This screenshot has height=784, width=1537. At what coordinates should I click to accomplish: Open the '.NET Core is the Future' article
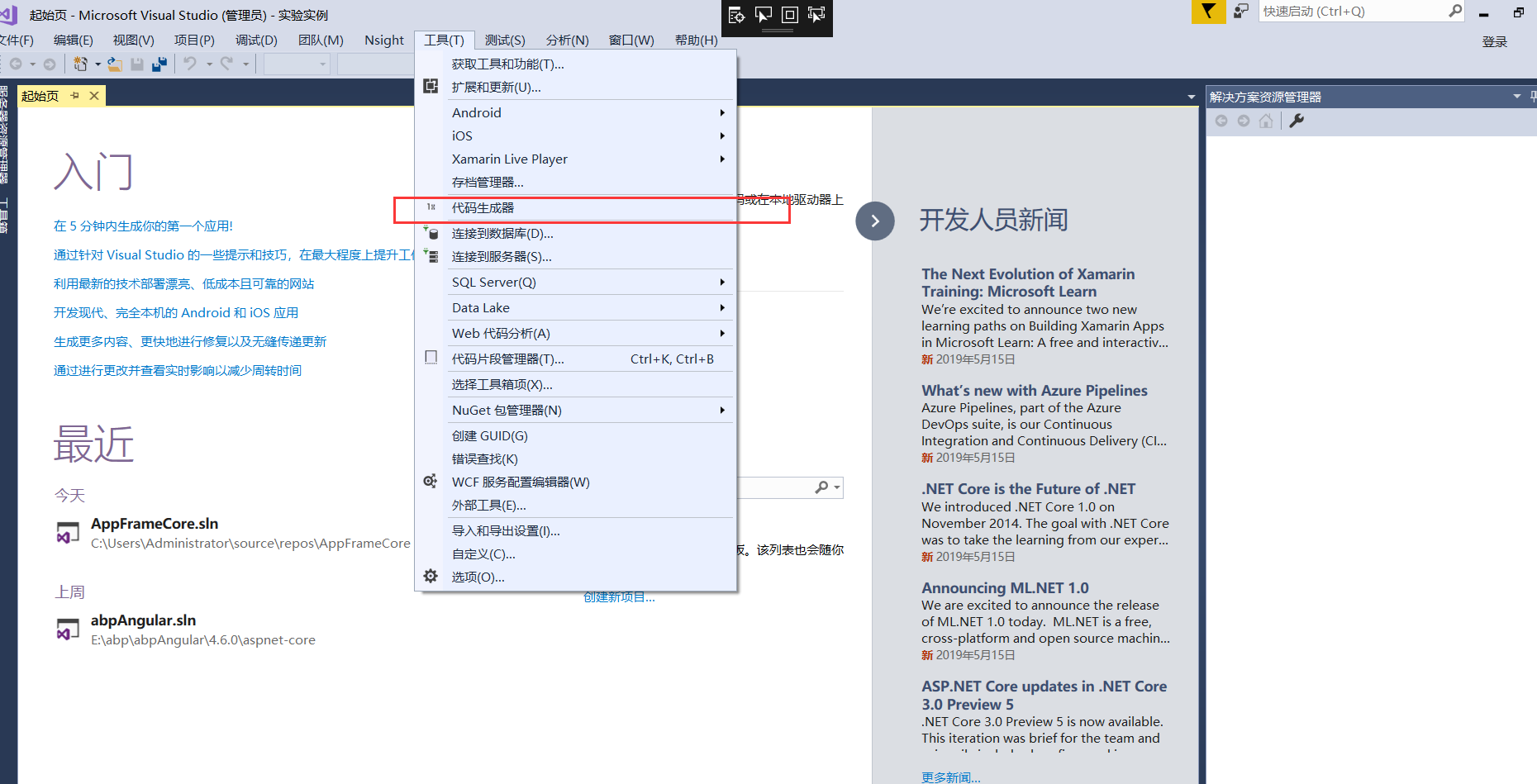tap(1028, 488)
